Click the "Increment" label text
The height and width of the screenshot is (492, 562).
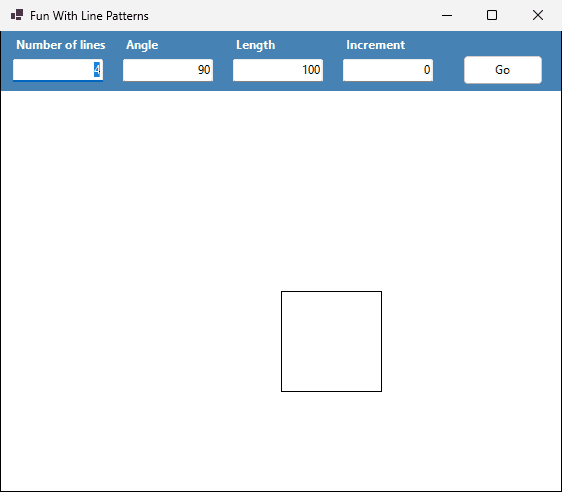[376, 45]
